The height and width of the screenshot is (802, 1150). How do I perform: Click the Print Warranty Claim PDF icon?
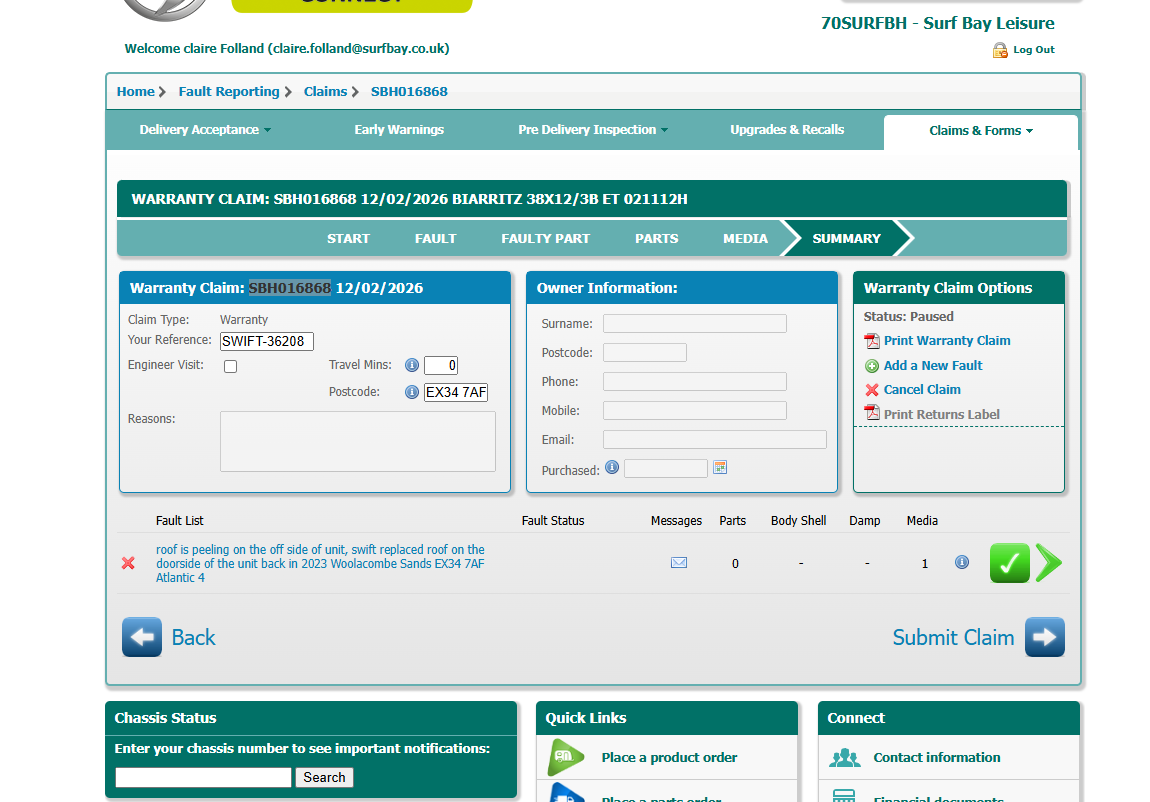pos(872,341)
